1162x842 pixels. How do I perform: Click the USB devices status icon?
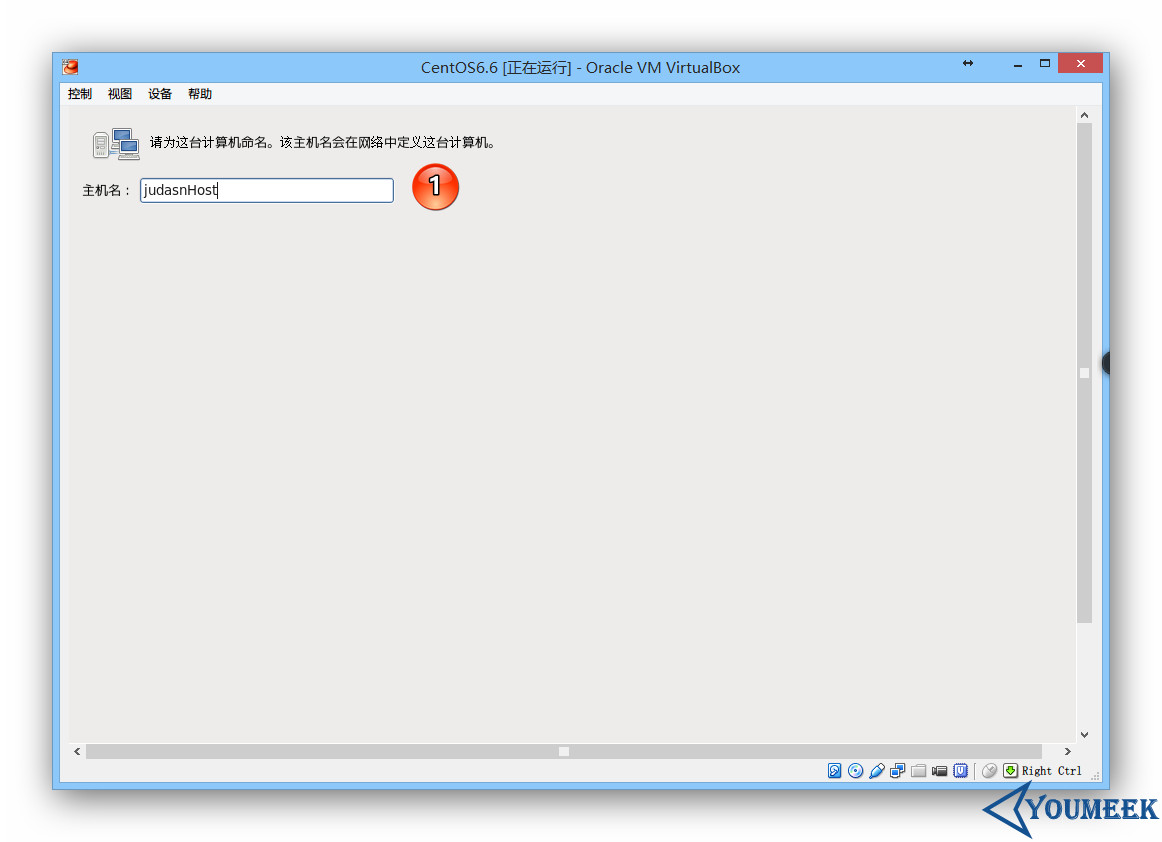pos(875,770)
